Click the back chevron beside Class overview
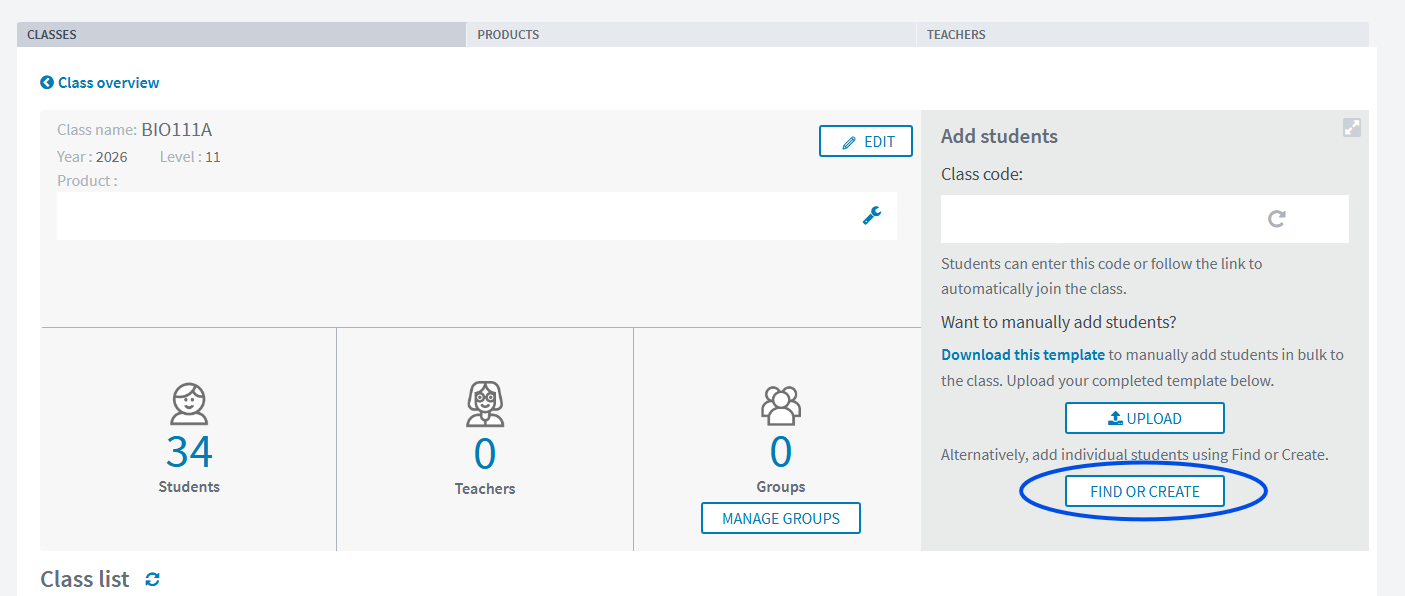Image resolution: width=1405 pixels, height=596 pixels. tap(47, 83)
